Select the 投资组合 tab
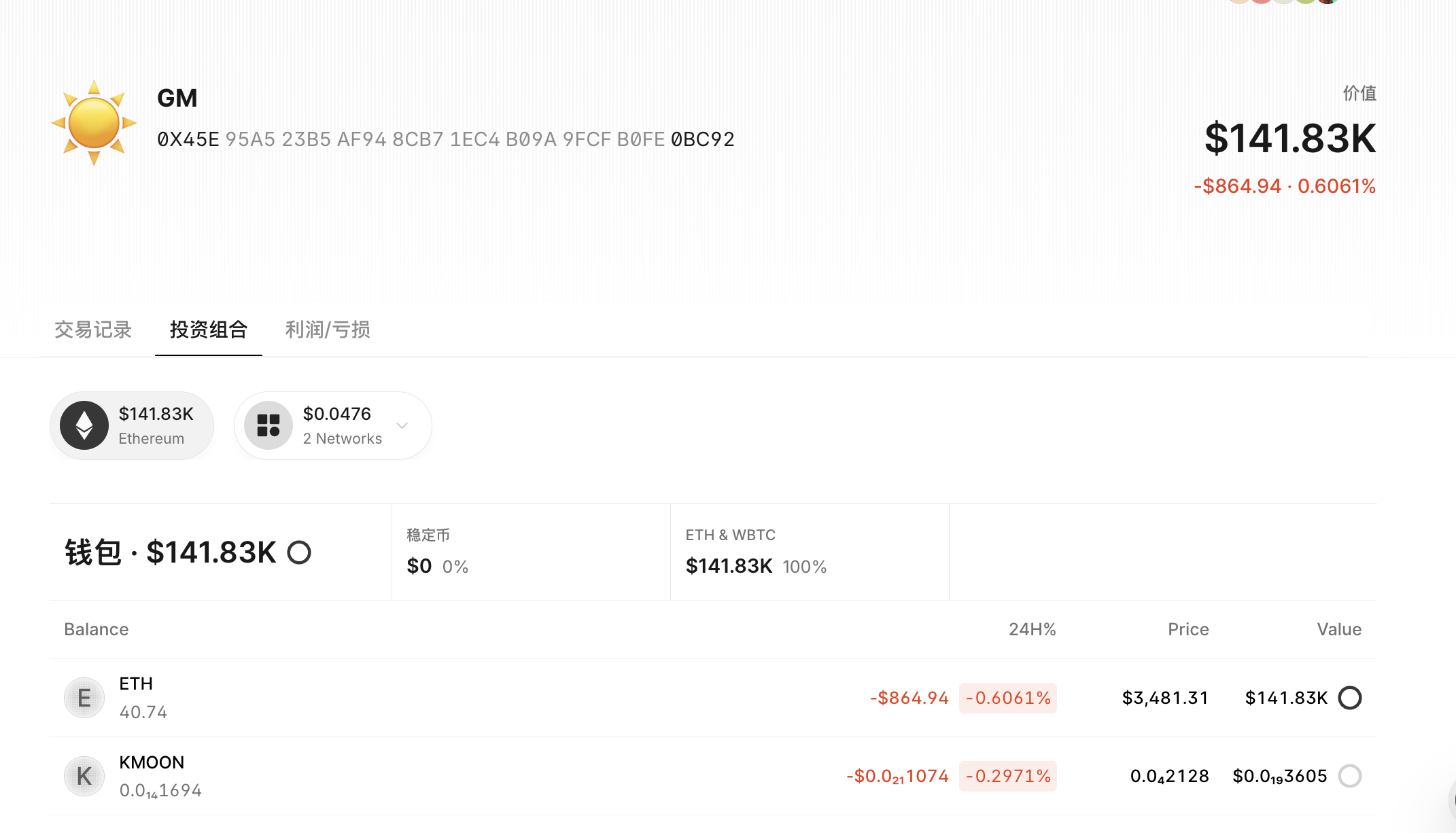The image size is (1456, 833). [x=209, y=330]
